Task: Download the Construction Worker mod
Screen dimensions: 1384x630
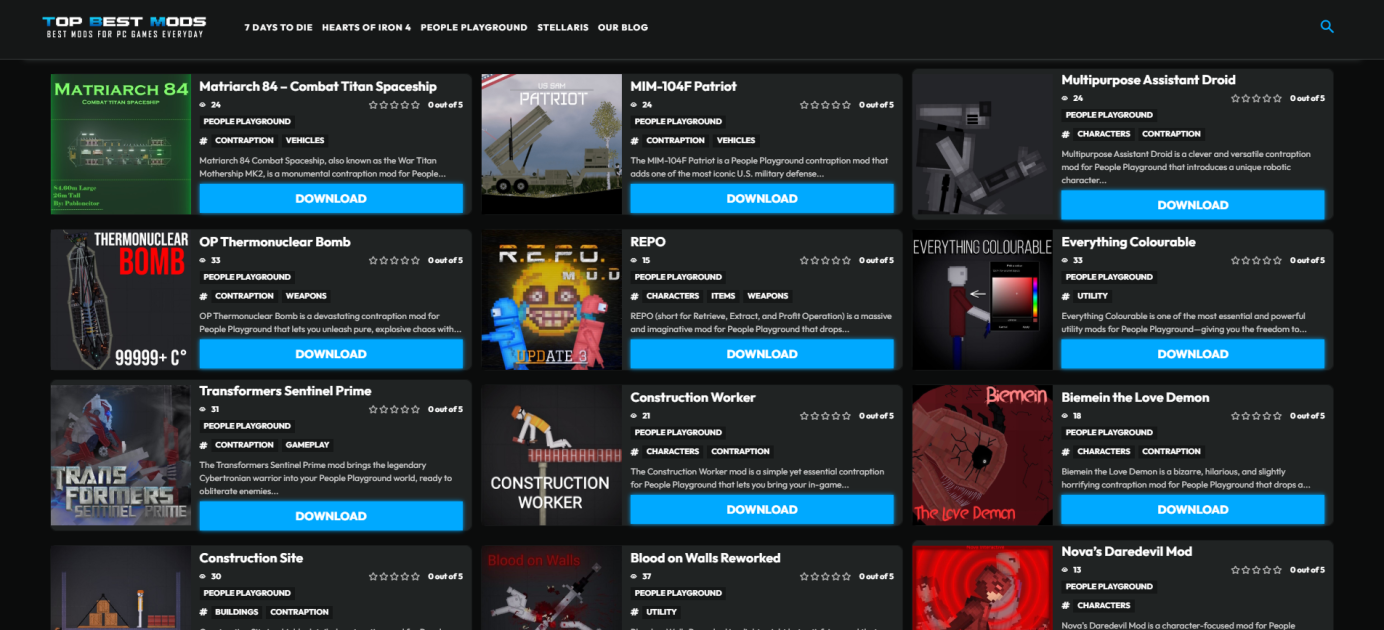Action: 762,510
